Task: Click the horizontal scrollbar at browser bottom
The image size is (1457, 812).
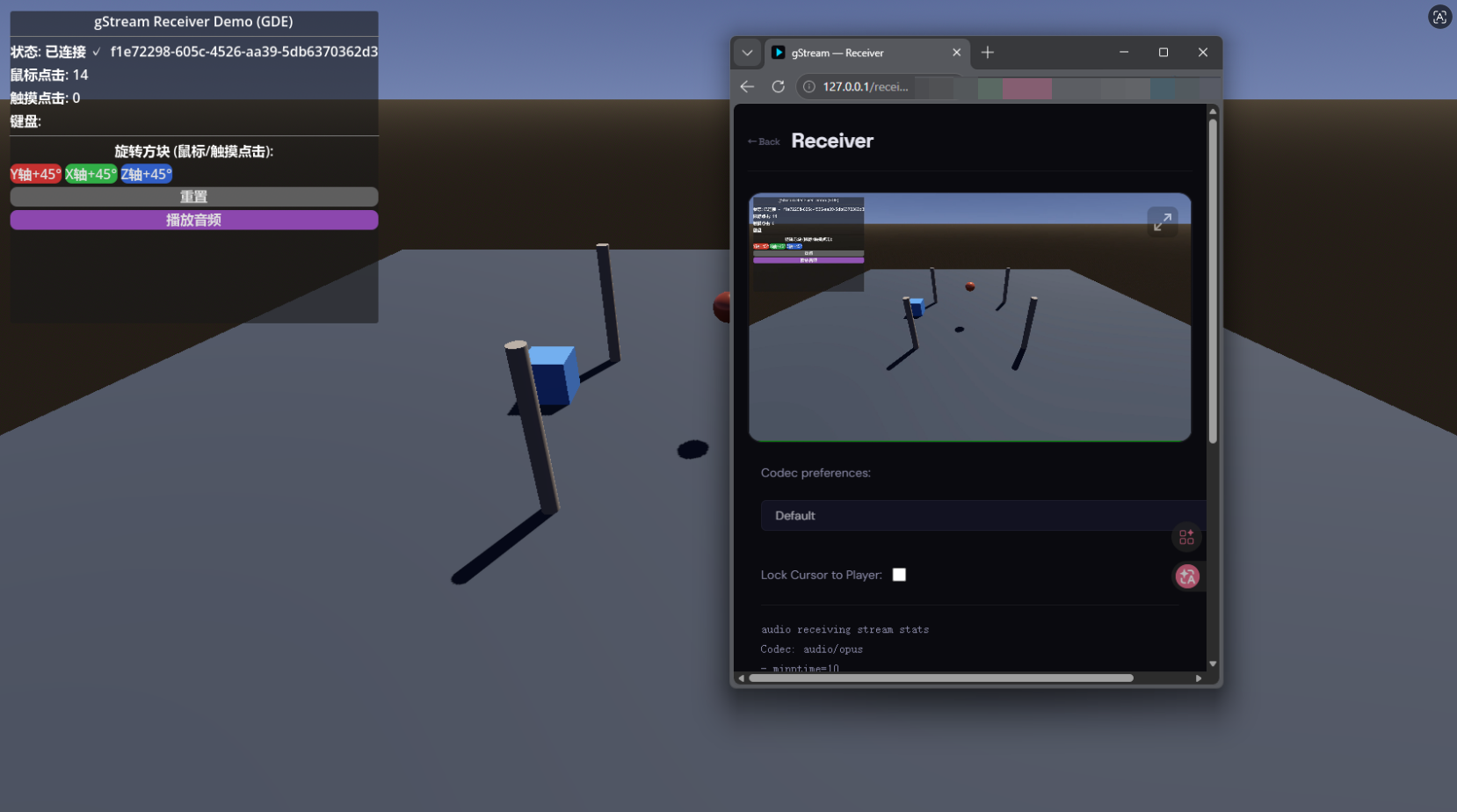Action: [941, 678]
